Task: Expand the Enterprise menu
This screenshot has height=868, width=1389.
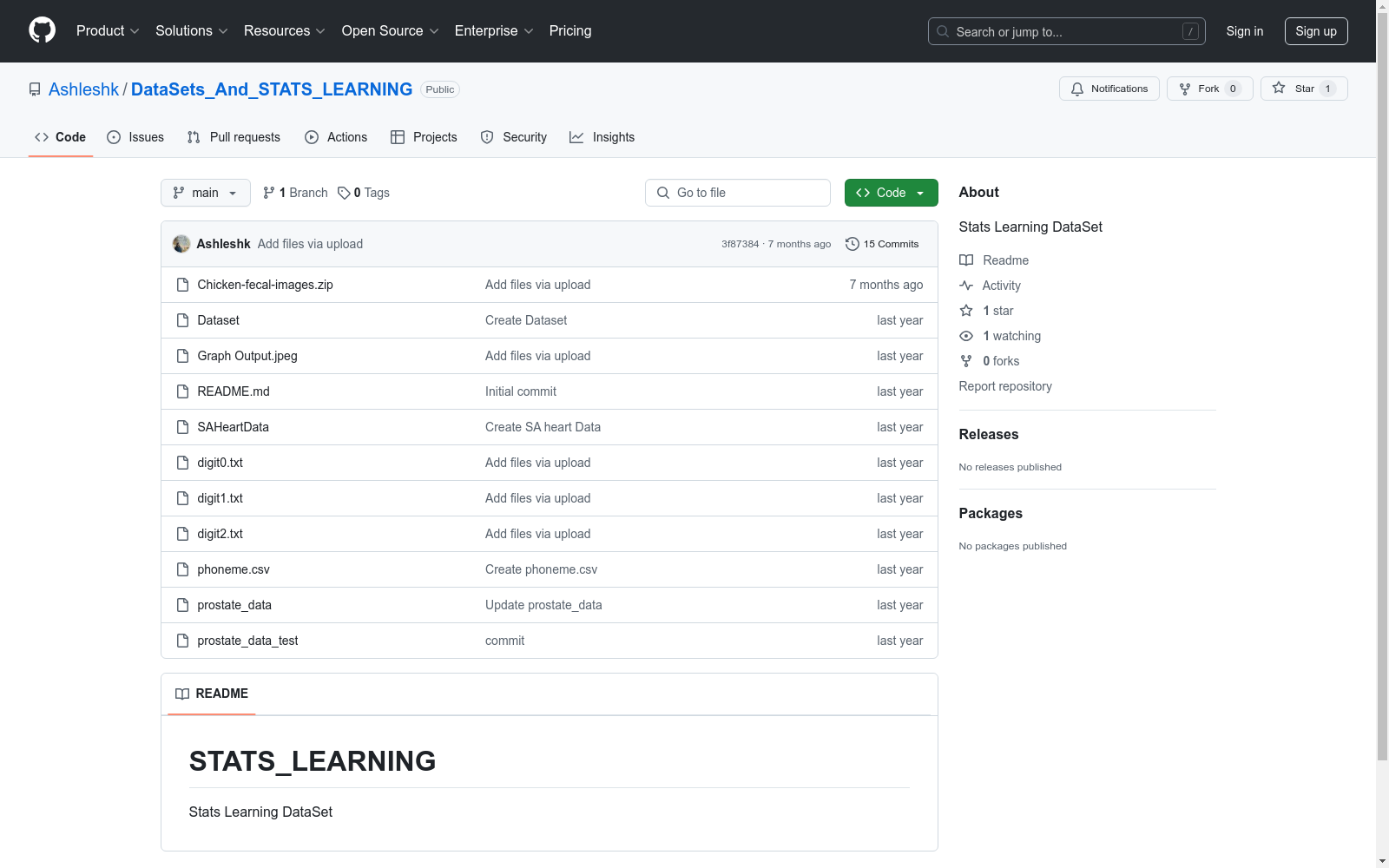Action: coord(494,31)
